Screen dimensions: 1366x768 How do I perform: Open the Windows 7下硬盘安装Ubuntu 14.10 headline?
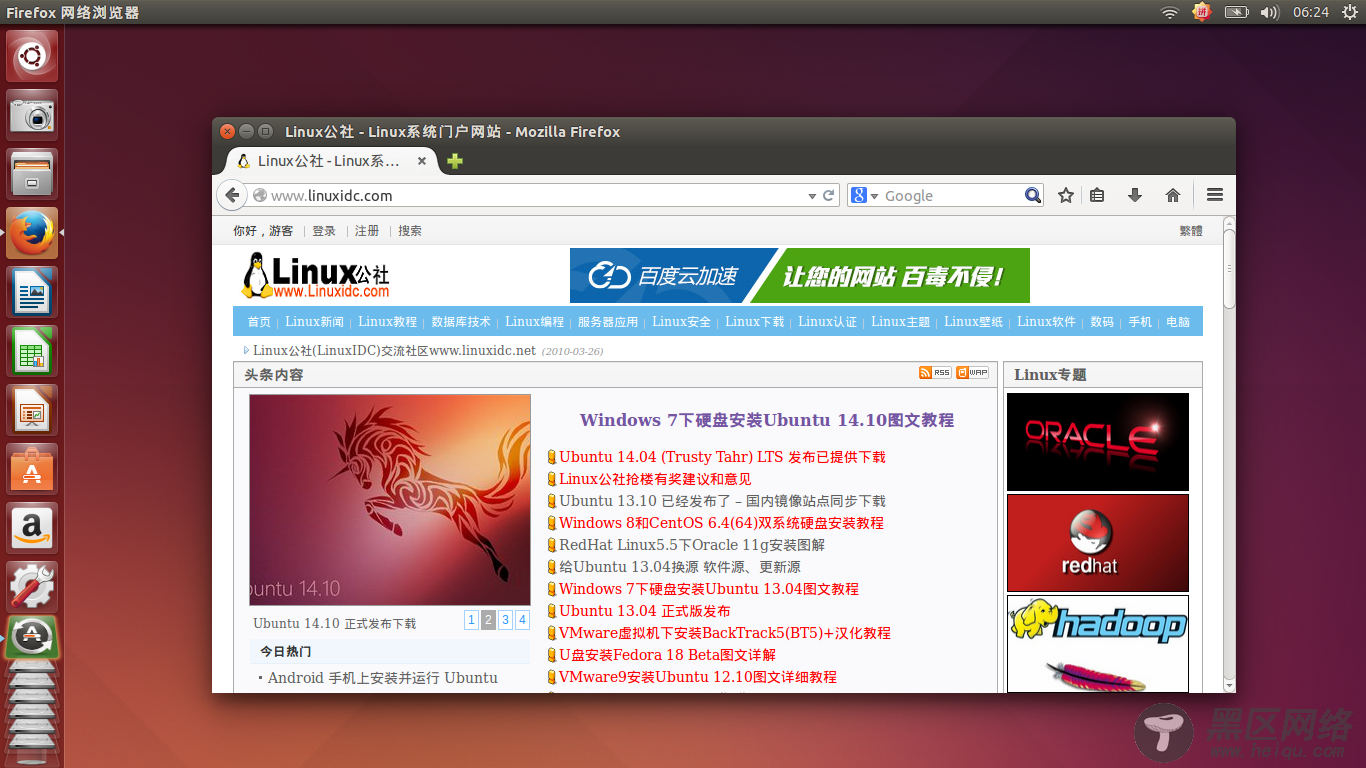point(767,420)
